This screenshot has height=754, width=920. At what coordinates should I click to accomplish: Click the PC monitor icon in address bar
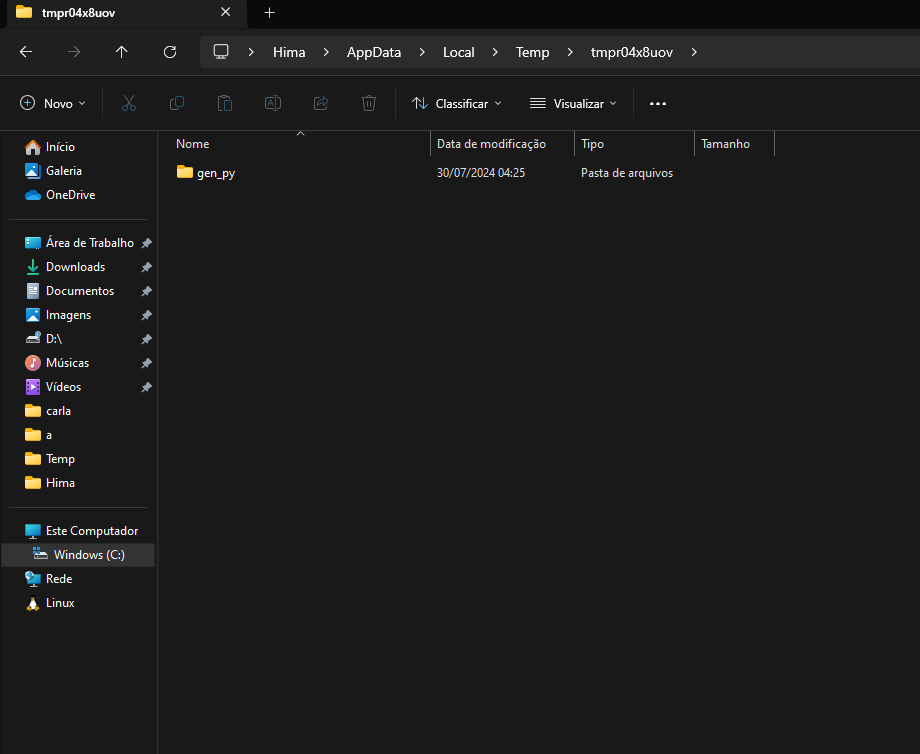click(x=221, y=52)
